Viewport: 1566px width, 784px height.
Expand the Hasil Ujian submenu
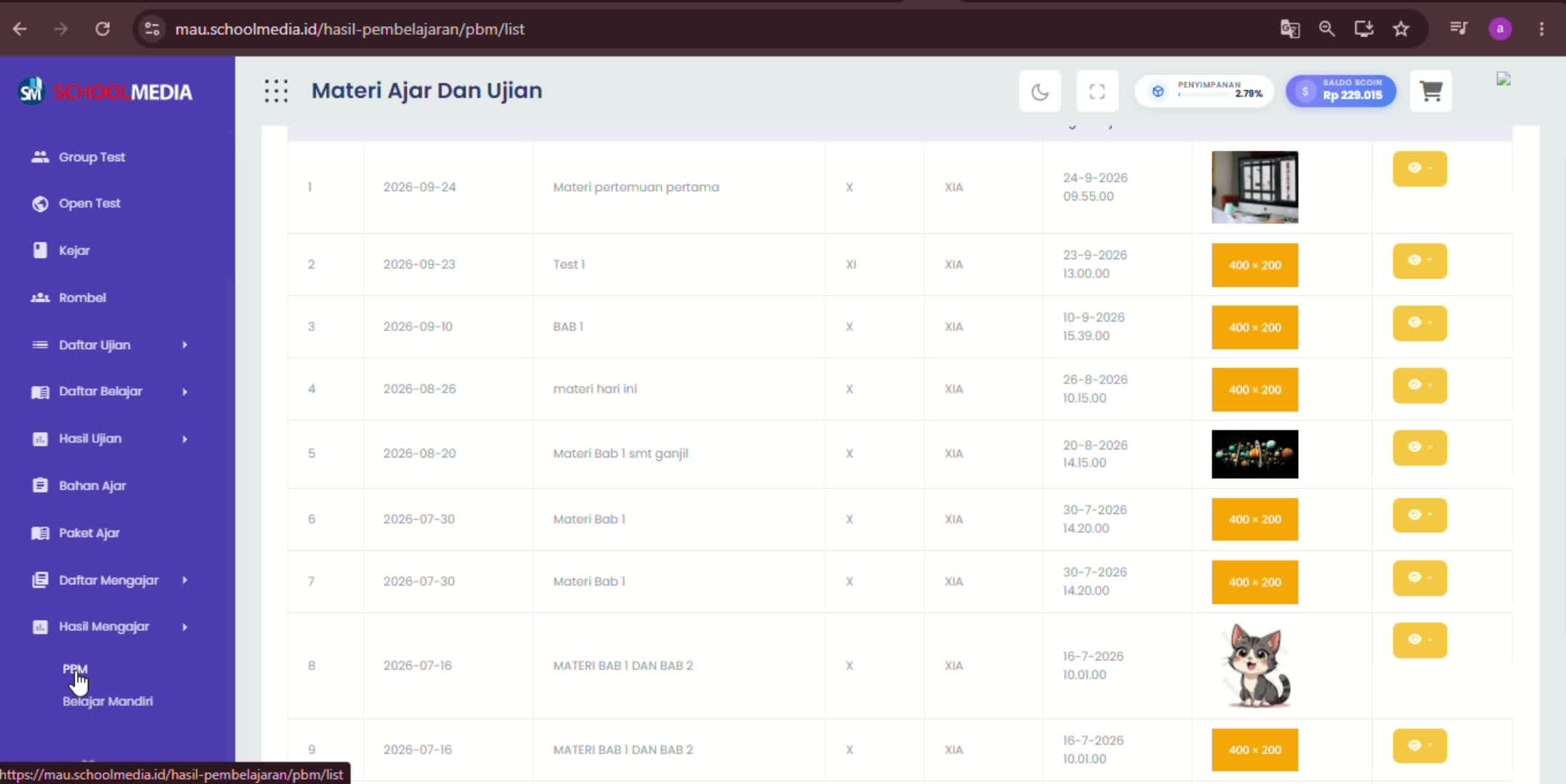[x=109, y=438]
